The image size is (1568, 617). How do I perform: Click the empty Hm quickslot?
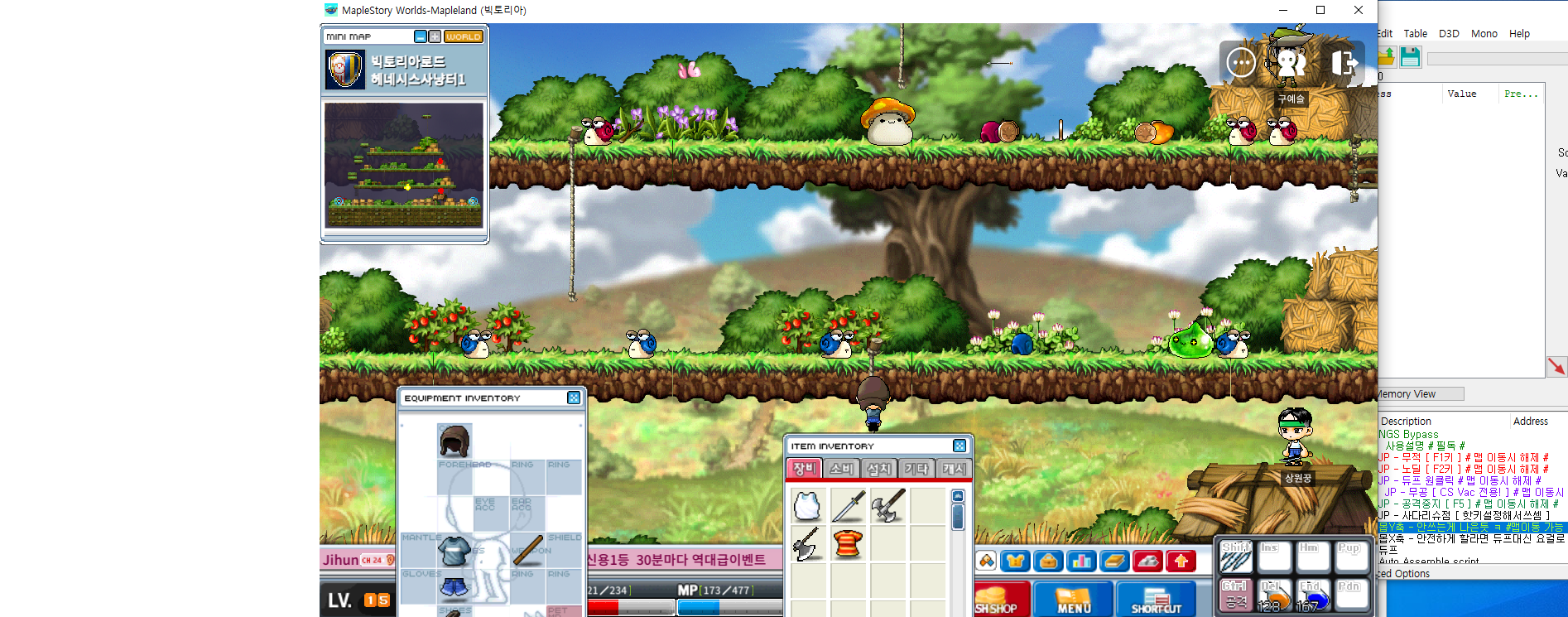coord(1313,557)
